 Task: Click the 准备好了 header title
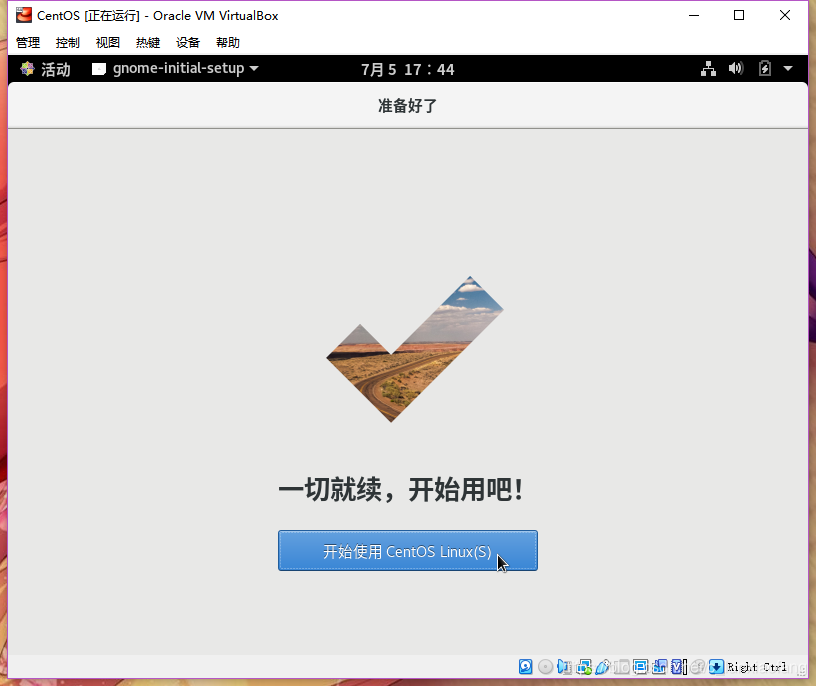click(407, 106)
